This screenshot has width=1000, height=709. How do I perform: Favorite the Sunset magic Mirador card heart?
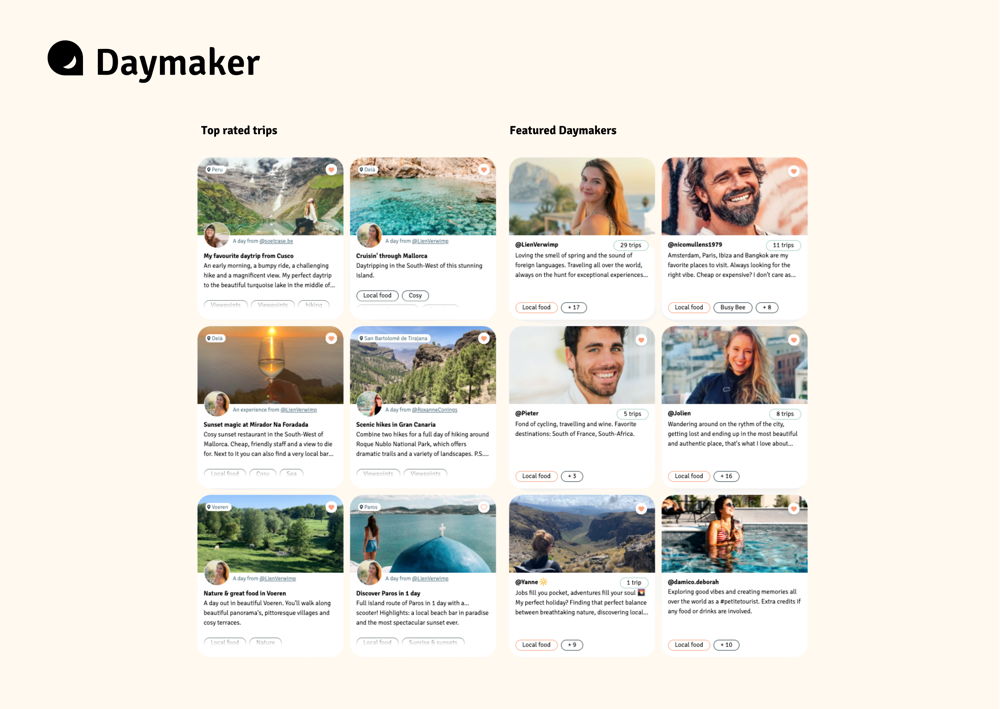click(x=331, y=339)
